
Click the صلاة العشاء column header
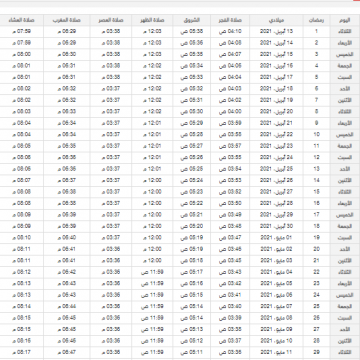(x=22, y=20)
